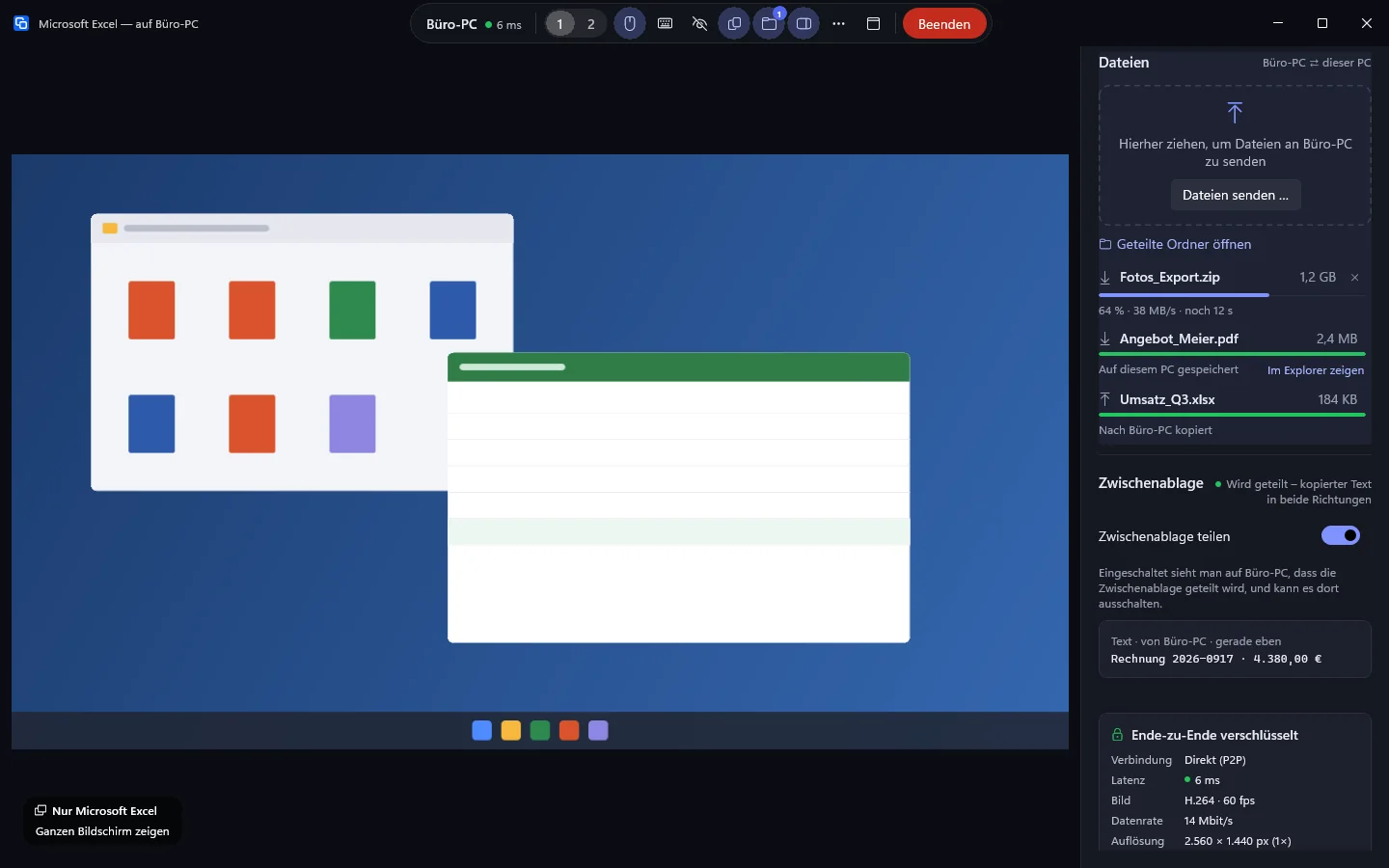Open shared folders via Geteilte Ordner öffnen
1389x868 pixels.
(1175, 244)
